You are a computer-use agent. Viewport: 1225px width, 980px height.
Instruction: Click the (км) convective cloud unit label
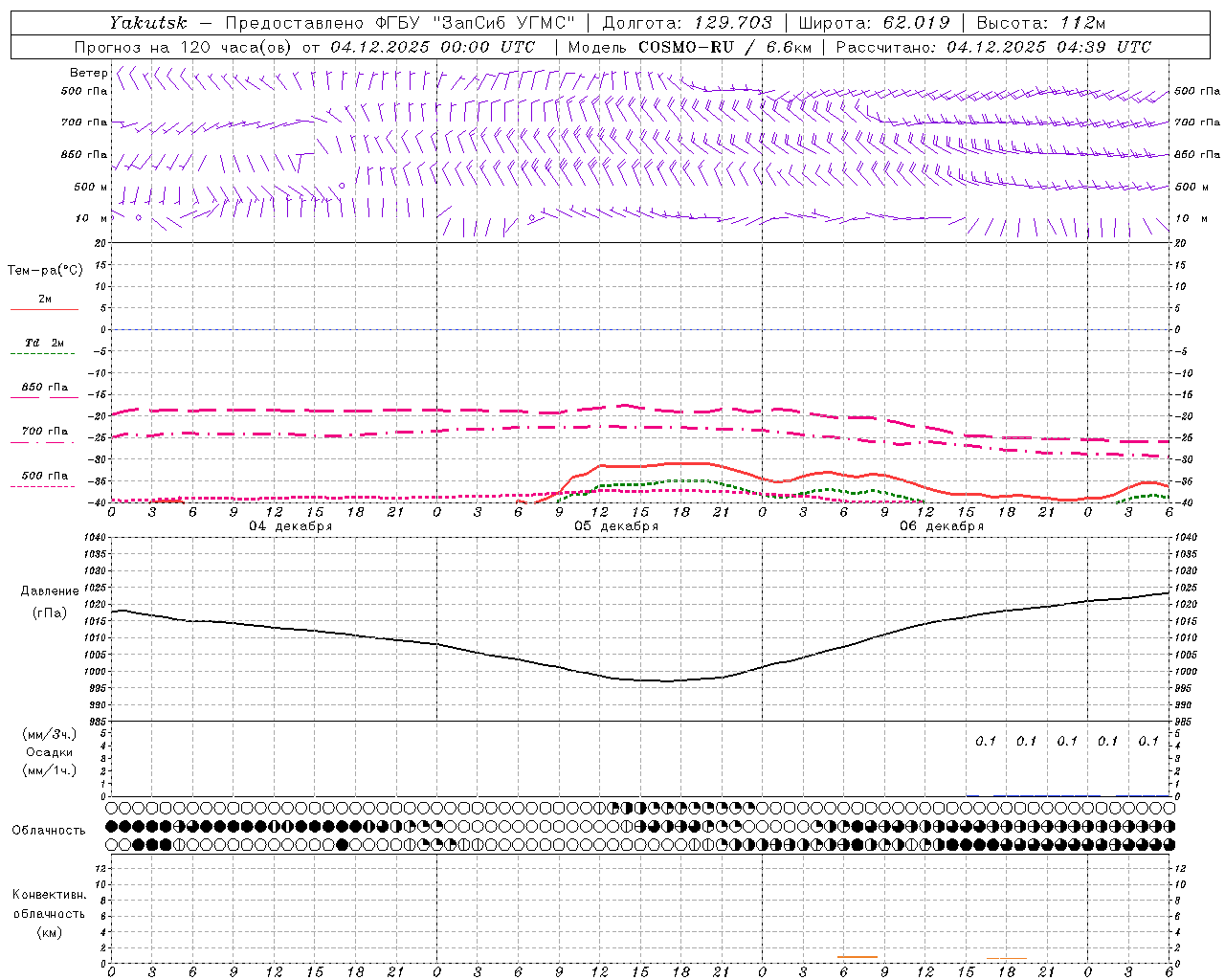click(x=49, y=933)
